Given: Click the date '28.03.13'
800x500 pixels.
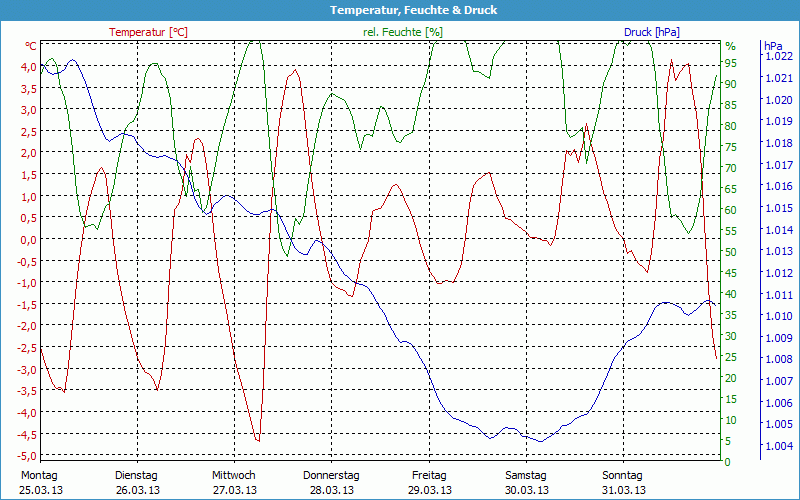Looking at the screenshot, I should coord(332,490).
